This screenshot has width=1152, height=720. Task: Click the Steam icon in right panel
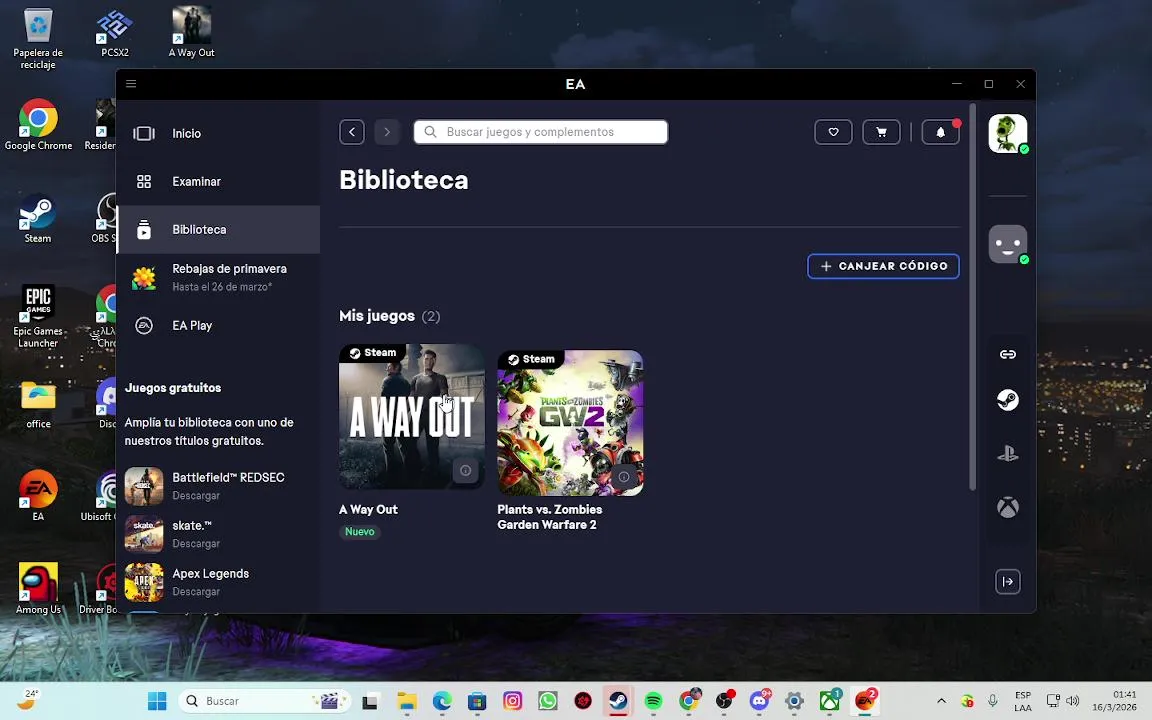(x=1007, y=400)
